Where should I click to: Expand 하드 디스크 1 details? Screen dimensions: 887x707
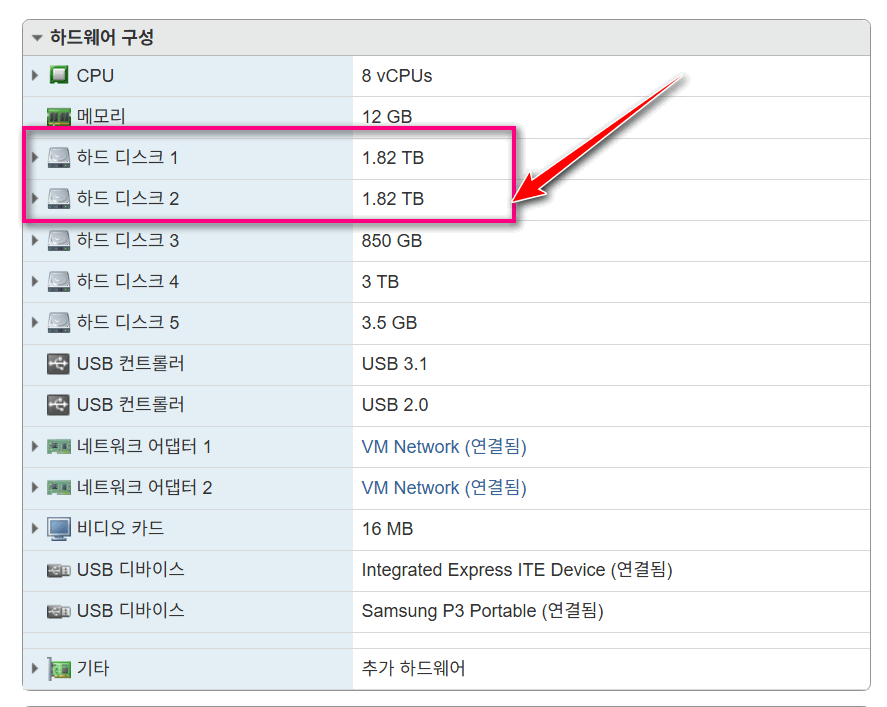pyautogui.click(x=35, y=157)
